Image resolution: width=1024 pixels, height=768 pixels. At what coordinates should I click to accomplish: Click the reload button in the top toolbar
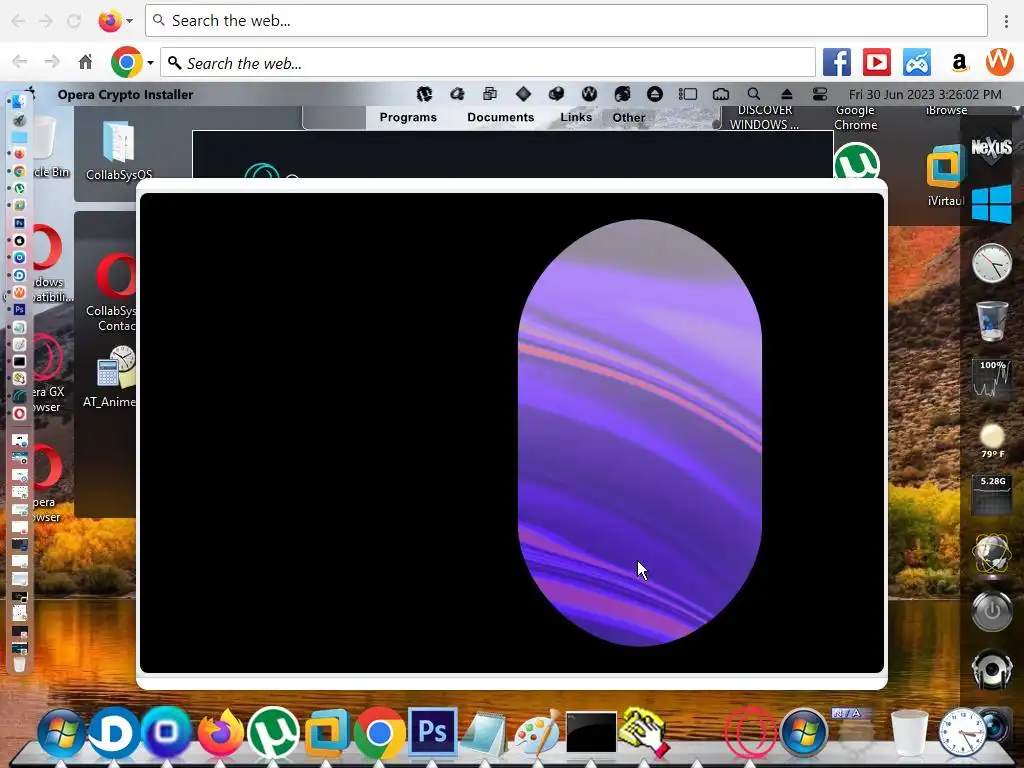coord(74,21)
